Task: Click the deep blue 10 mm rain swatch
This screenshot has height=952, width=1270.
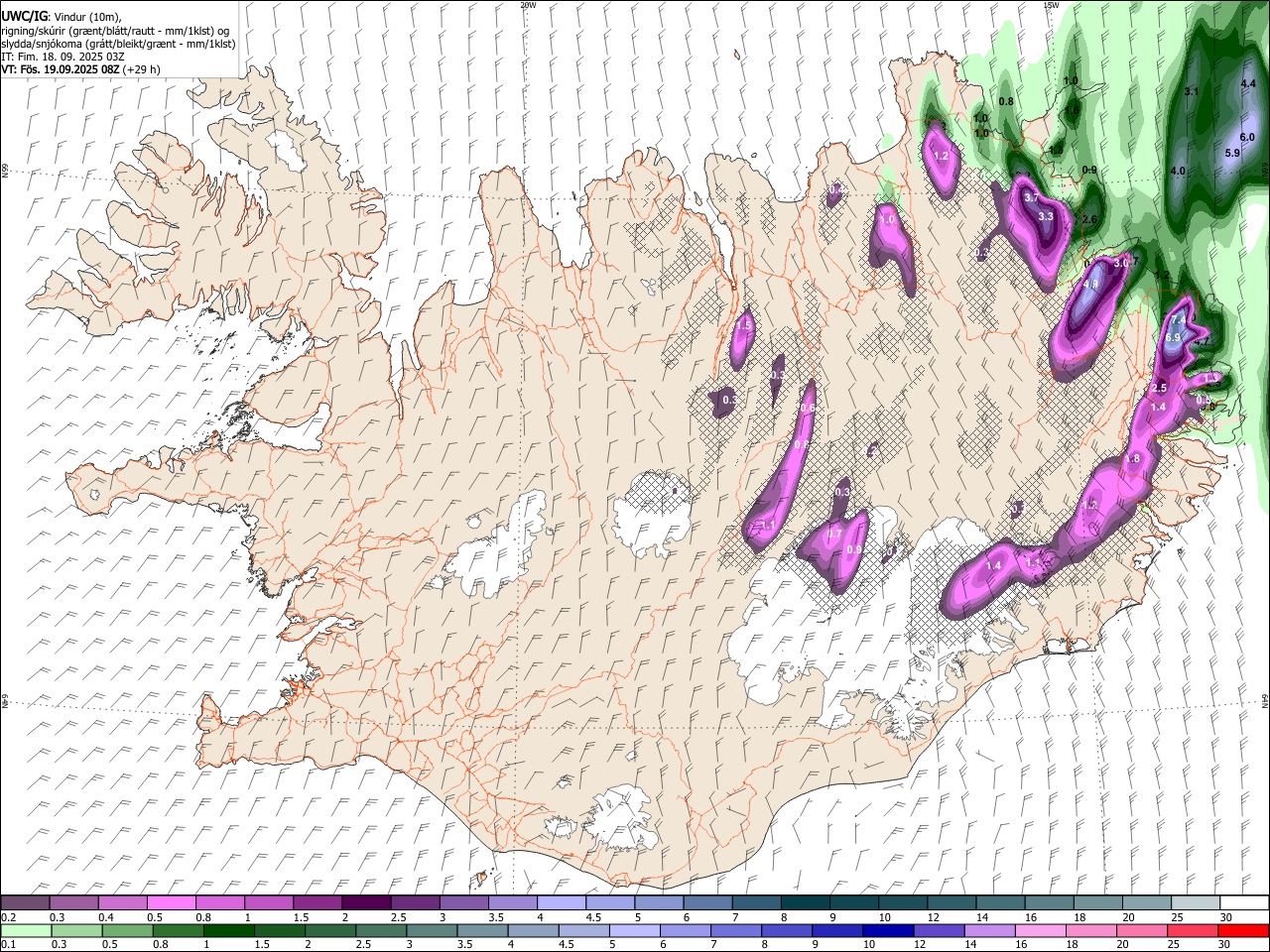Action: click(x=890, y=930)
